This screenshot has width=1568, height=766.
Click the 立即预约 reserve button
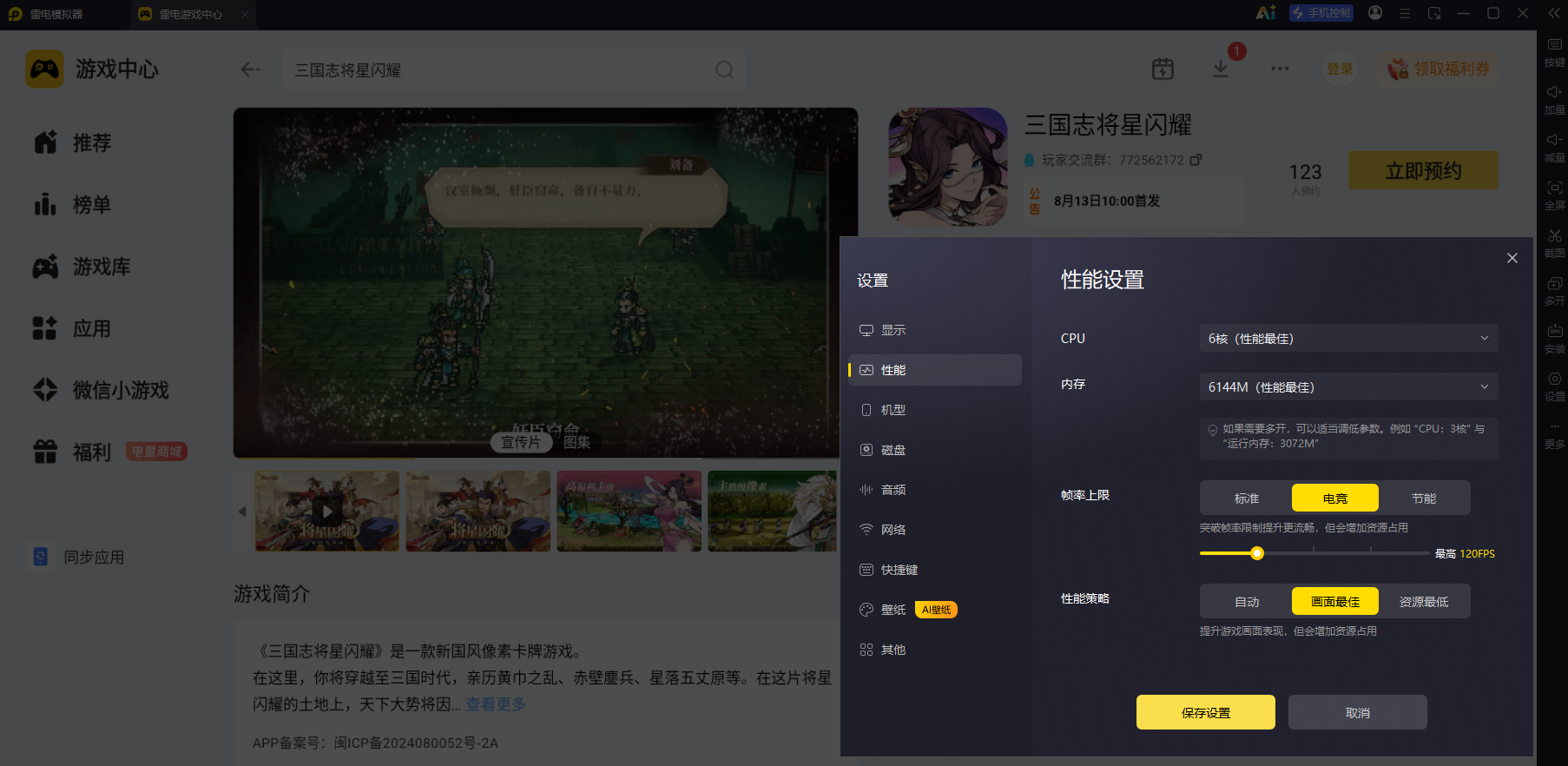tap(1423, 170)
